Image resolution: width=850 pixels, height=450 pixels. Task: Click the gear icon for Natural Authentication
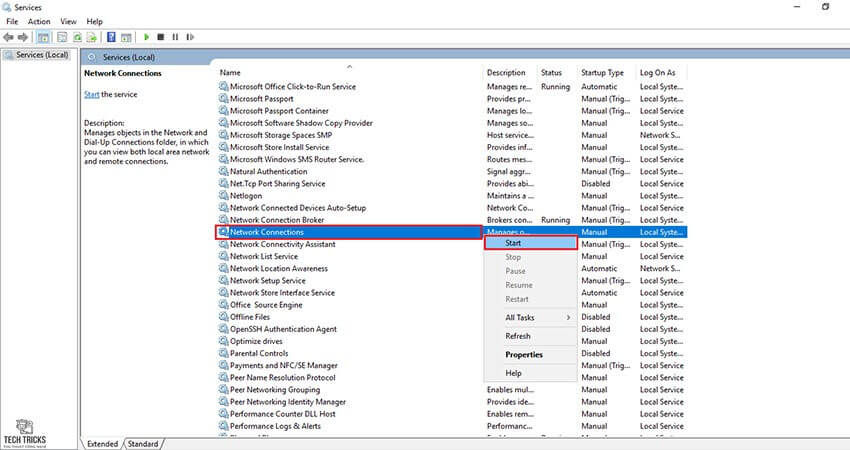223,171
